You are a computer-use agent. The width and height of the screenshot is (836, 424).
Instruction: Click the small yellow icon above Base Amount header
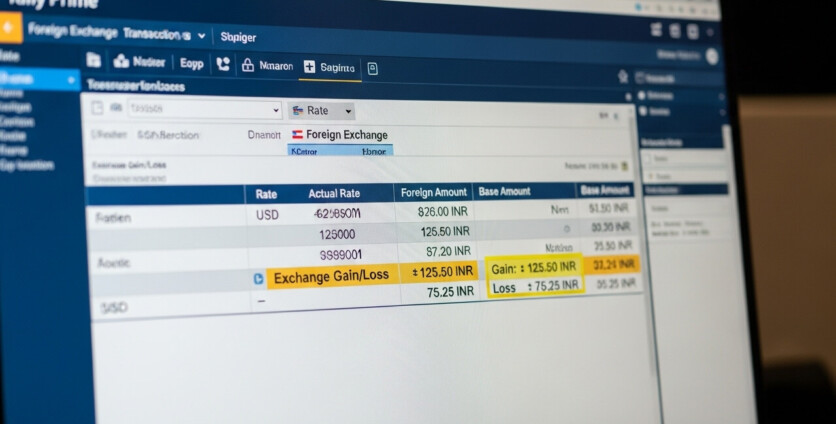pyautogui.click(x=624, y=167)
